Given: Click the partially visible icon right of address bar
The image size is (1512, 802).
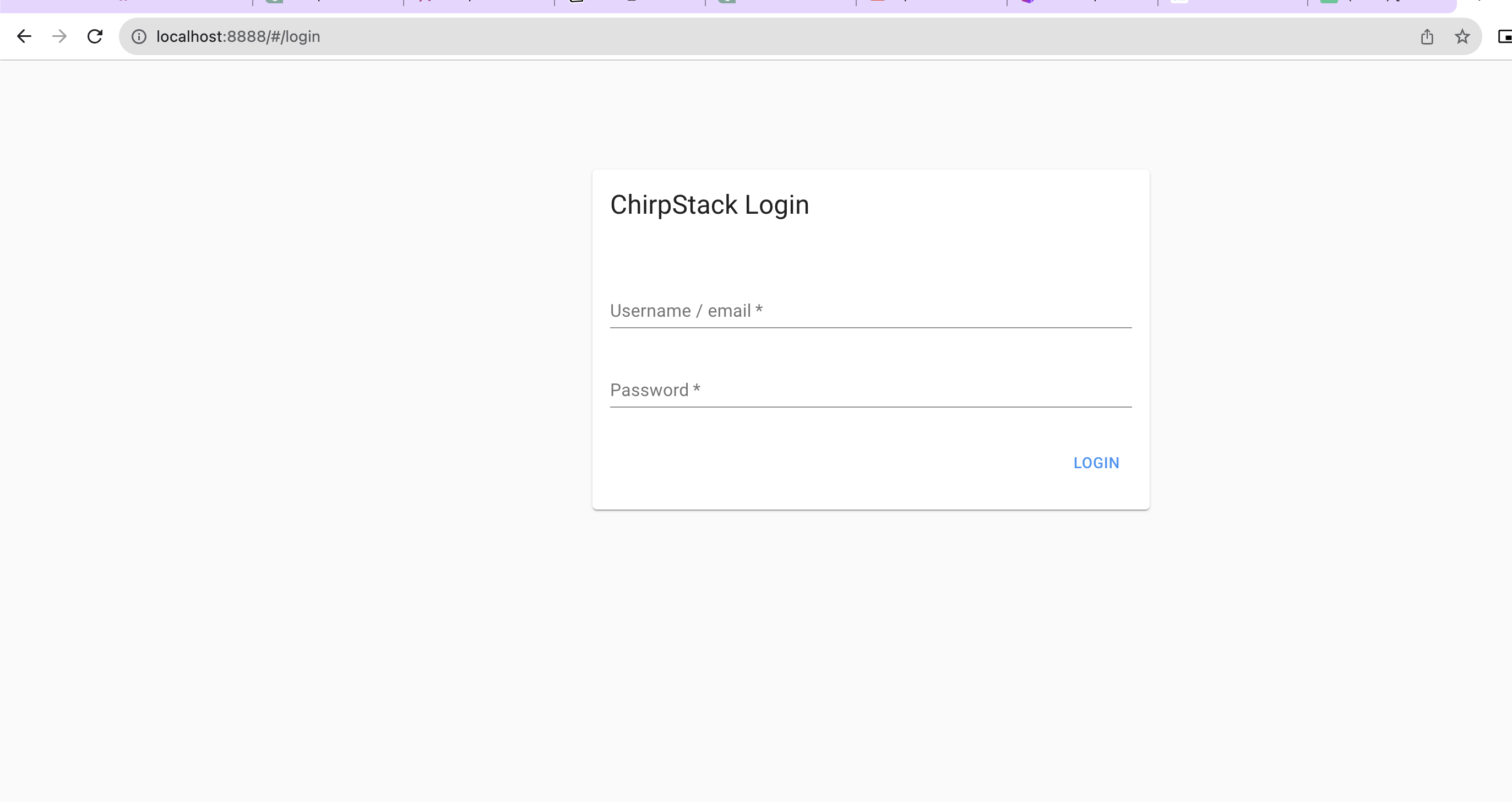Looking at the screenshot, I should pos(1504,37).
